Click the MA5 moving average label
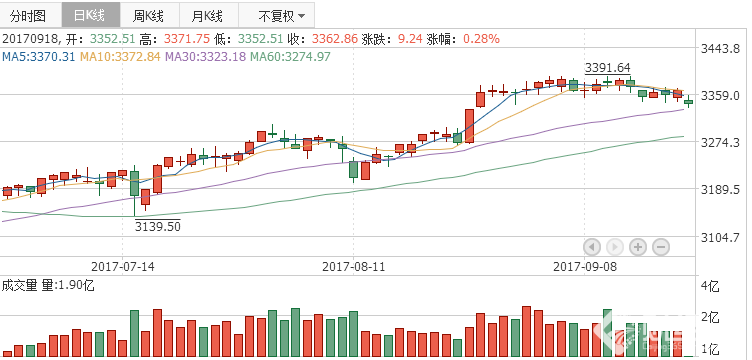This screenshot has width=752, height=360. point(39,57)
